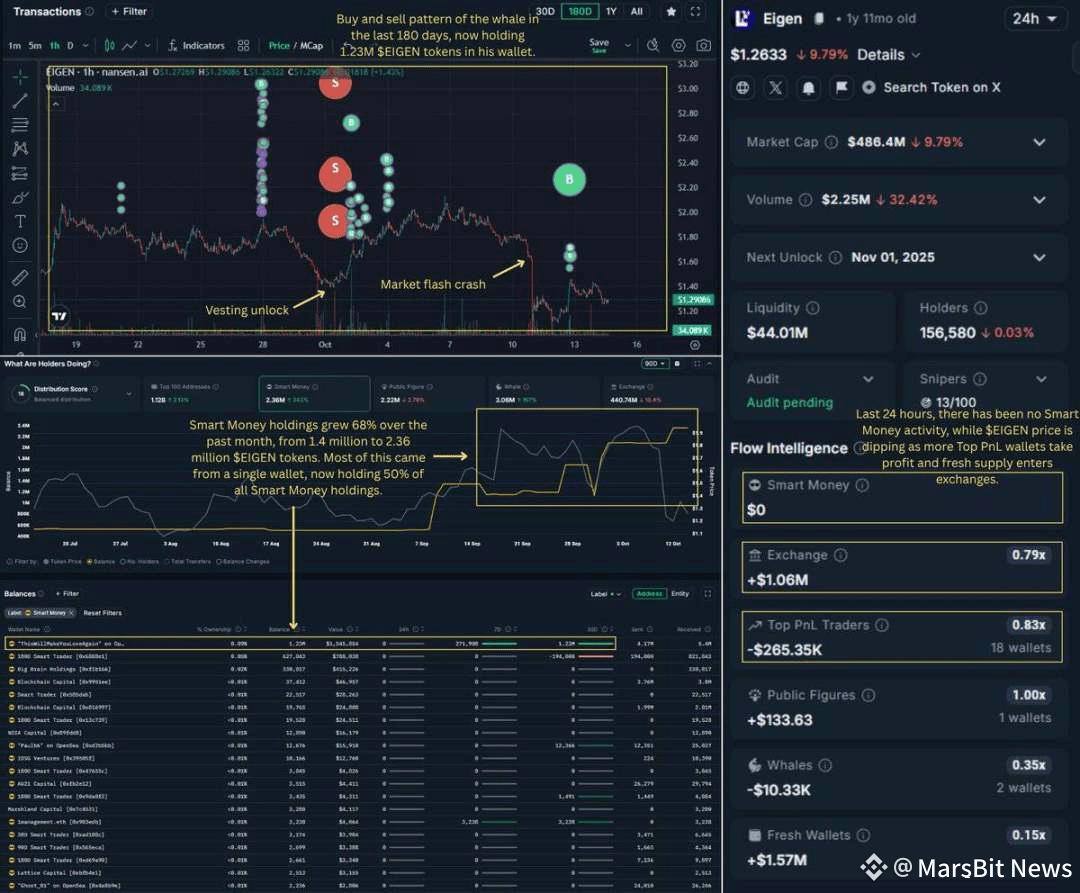Click the large green B buy marker
The height and width of the screenshot is (893, 1080).
(569, 180)
